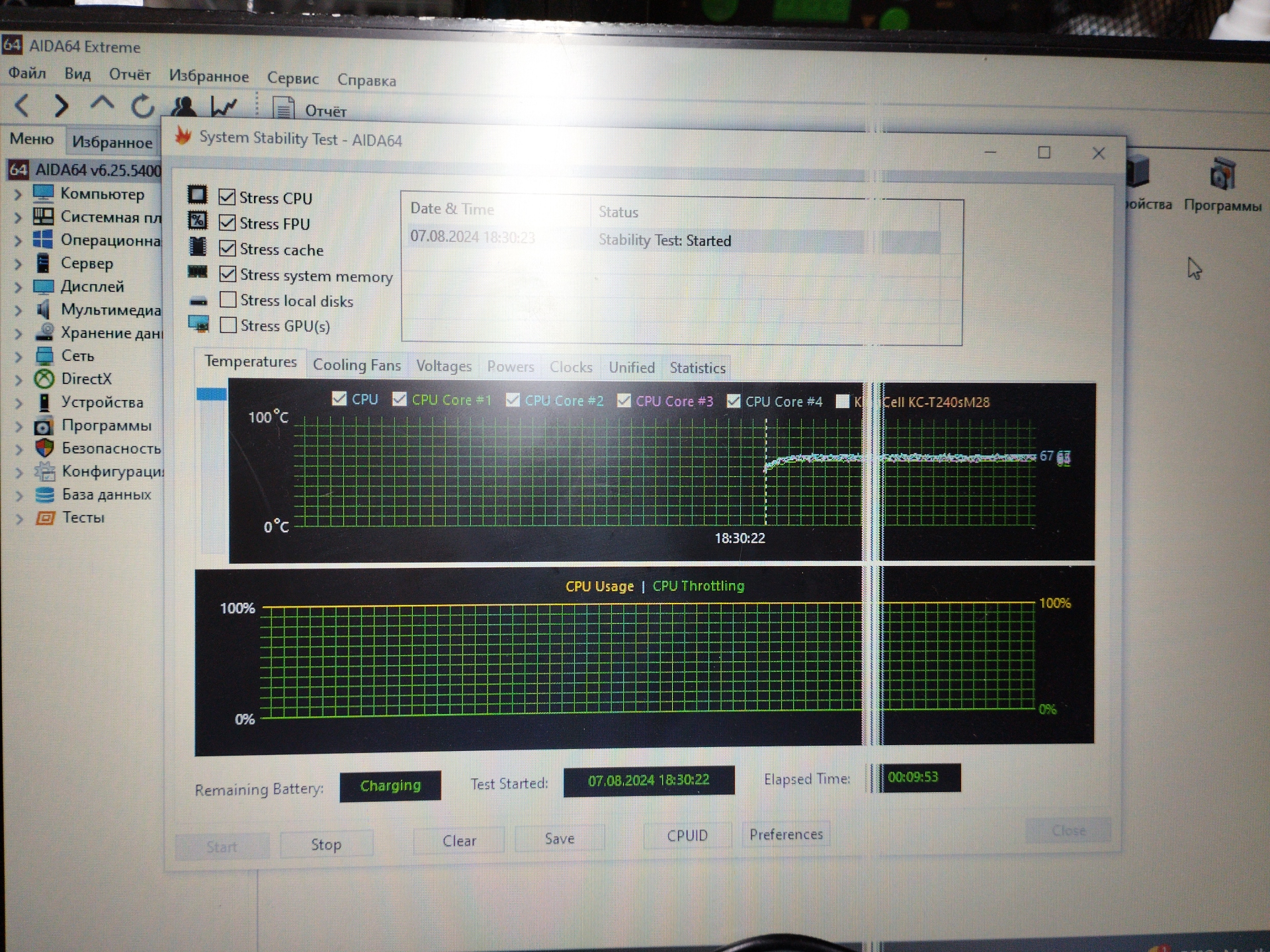Toggle CPU Core #3 graph checkbox
The height and width of the screenshot is (952, 1270).
point(624,401)
